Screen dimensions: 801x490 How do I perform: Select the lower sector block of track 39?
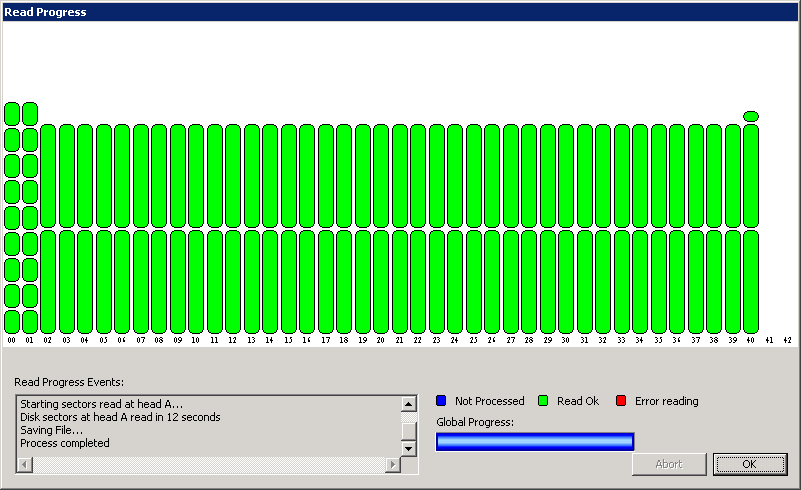click(733, 281)
